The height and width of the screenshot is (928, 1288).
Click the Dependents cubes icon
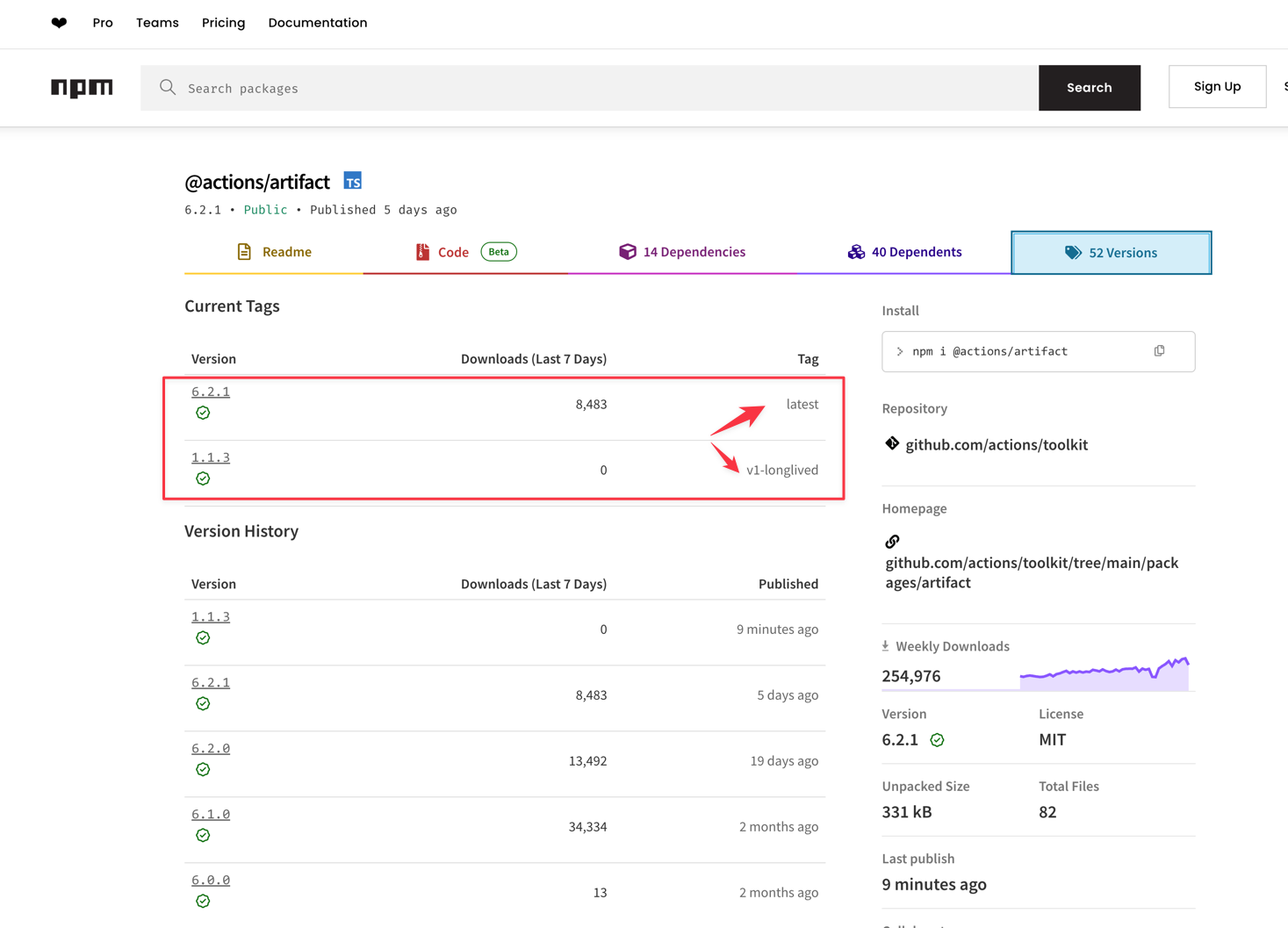856,252
